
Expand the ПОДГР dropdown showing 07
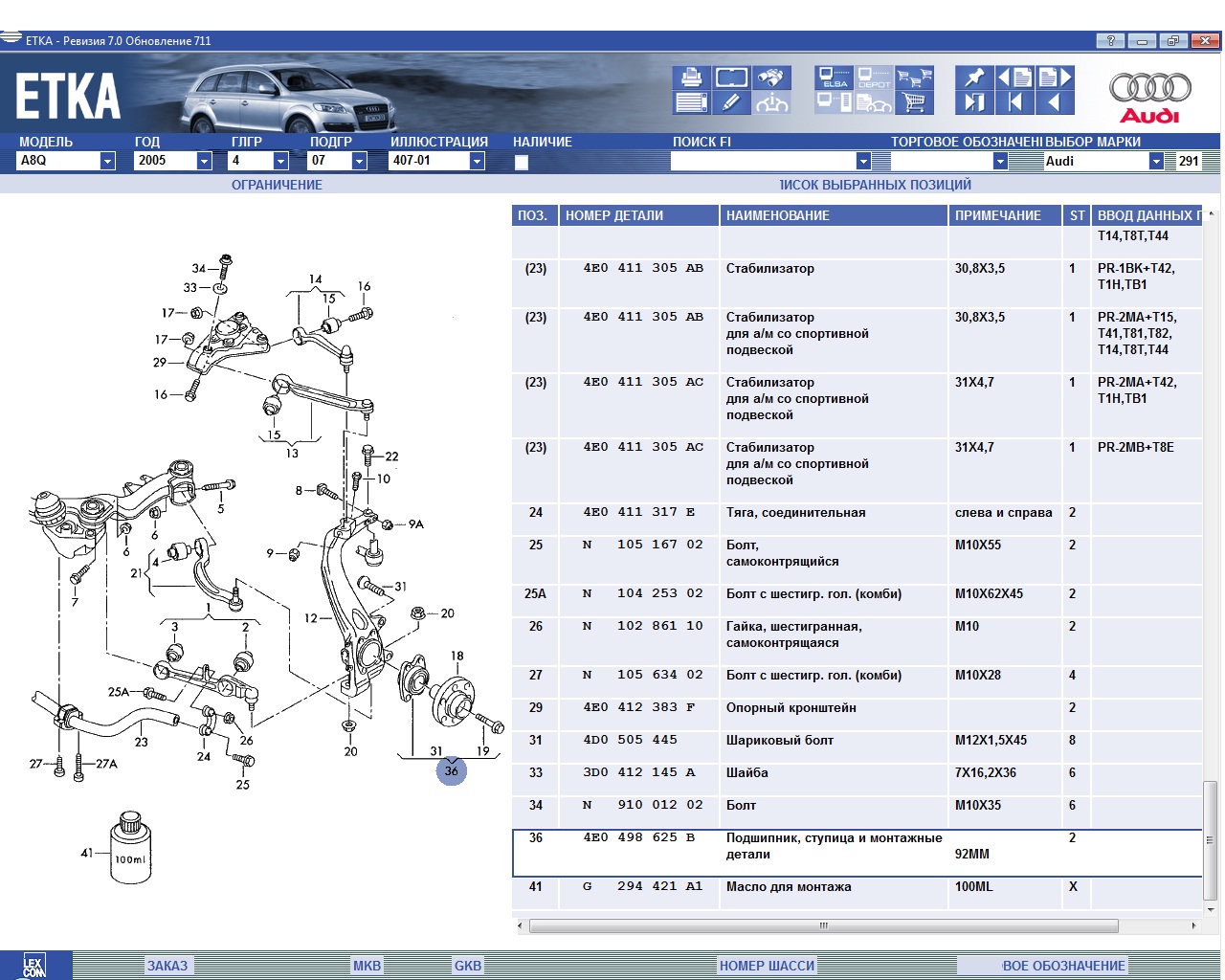click(360, 161)
